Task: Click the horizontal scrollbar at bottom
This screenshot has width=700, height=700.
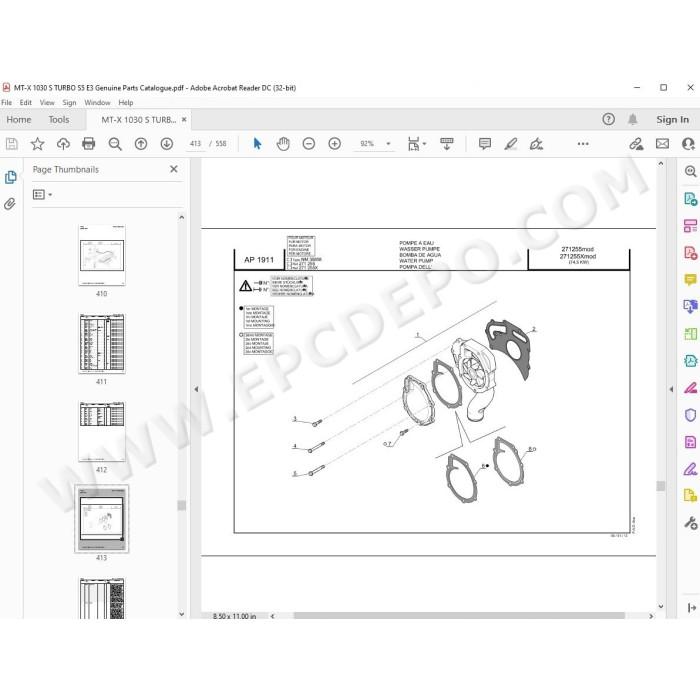Action: tap(459, 616)
